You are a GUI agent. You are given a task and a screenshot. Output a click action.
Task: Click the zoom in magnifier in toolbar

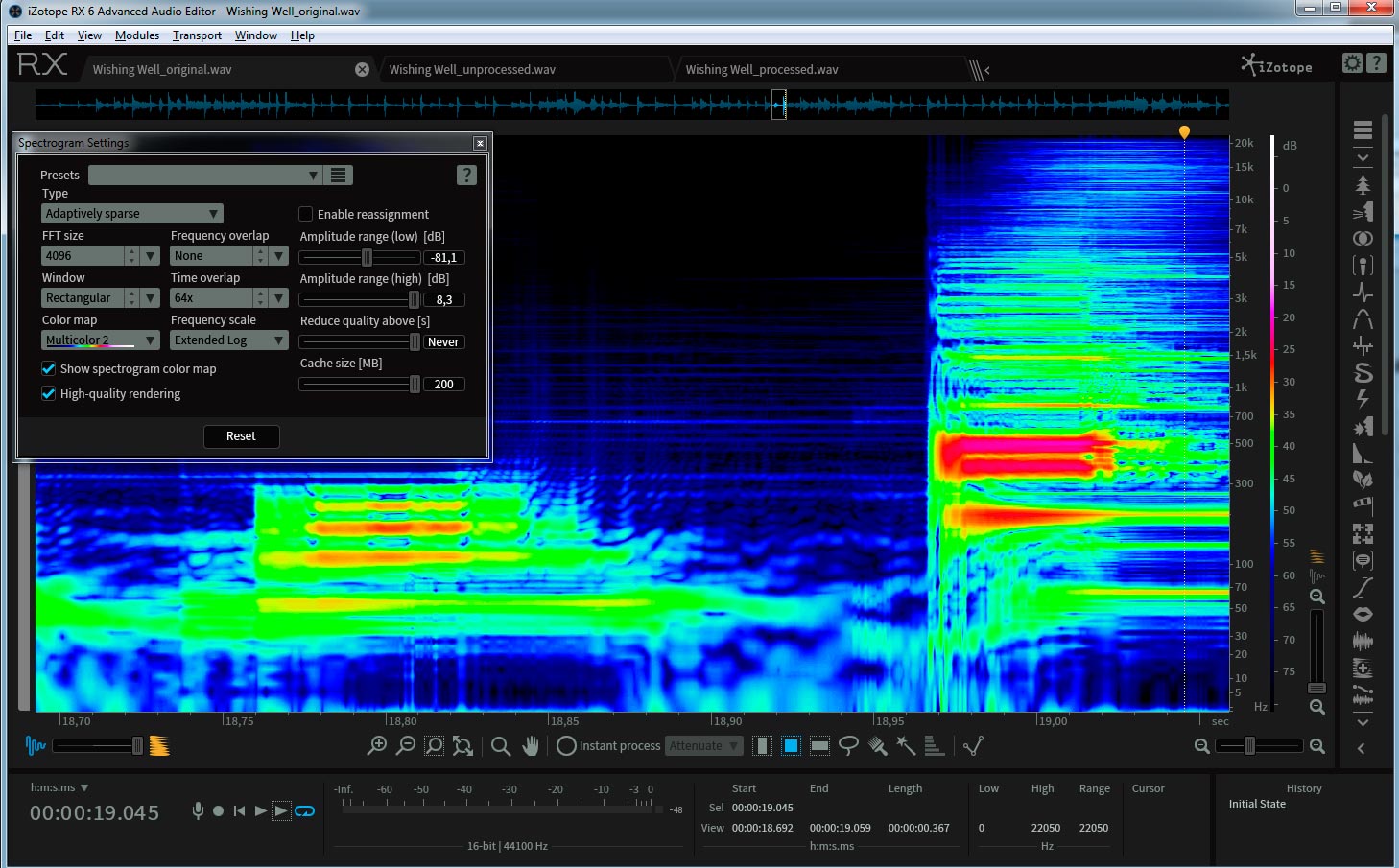377,745
